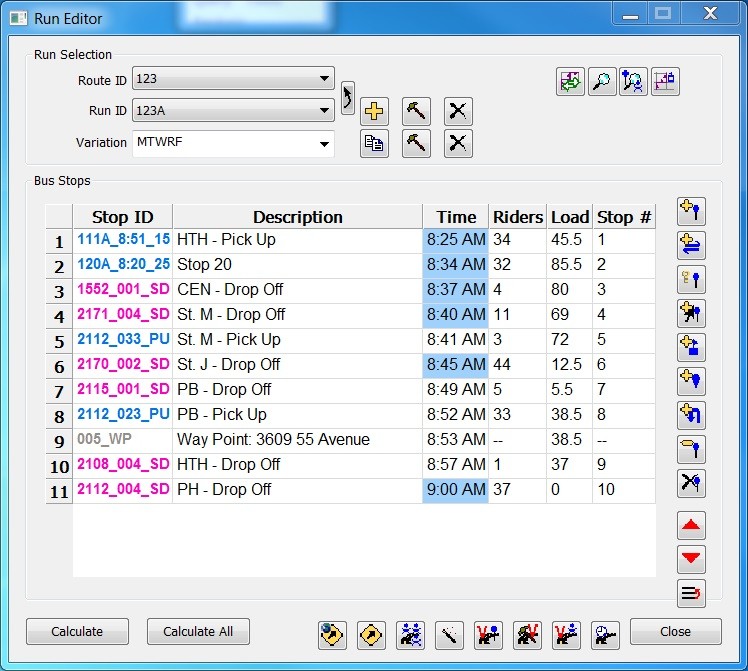Click the X delete icon in the Run ID row
748x671 pixels.
pos(458,111)
